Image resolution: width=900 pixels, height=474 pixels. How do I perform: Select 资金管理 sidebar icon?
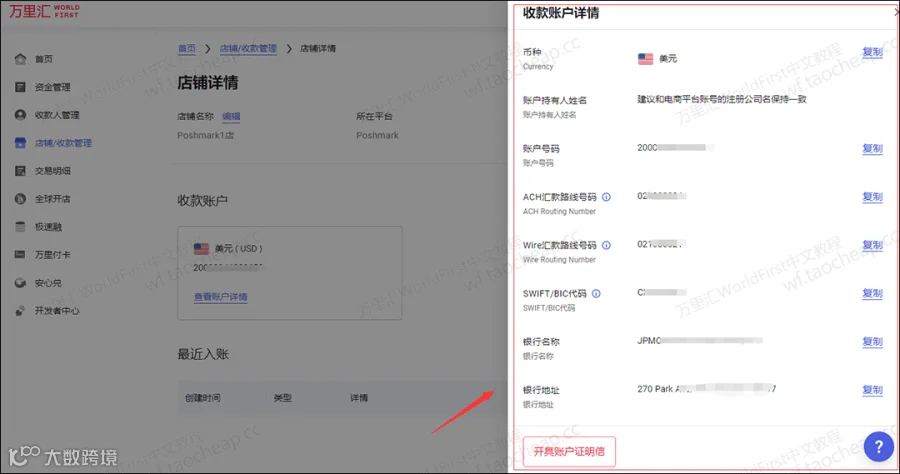click(20, 87)
